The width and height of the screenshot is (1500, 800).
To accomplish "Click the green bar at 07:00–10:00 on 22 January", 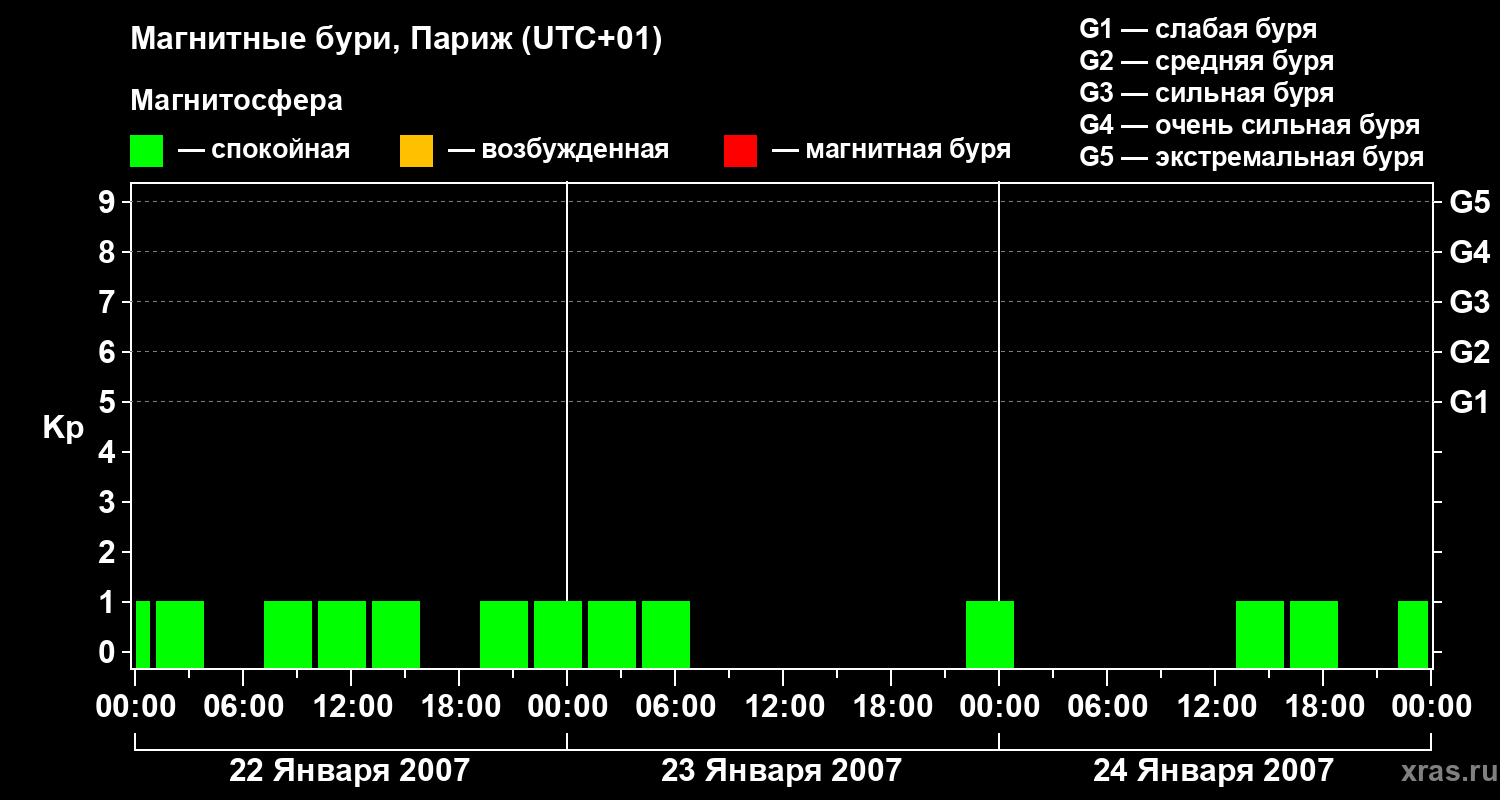I will (x=288, y=634).
